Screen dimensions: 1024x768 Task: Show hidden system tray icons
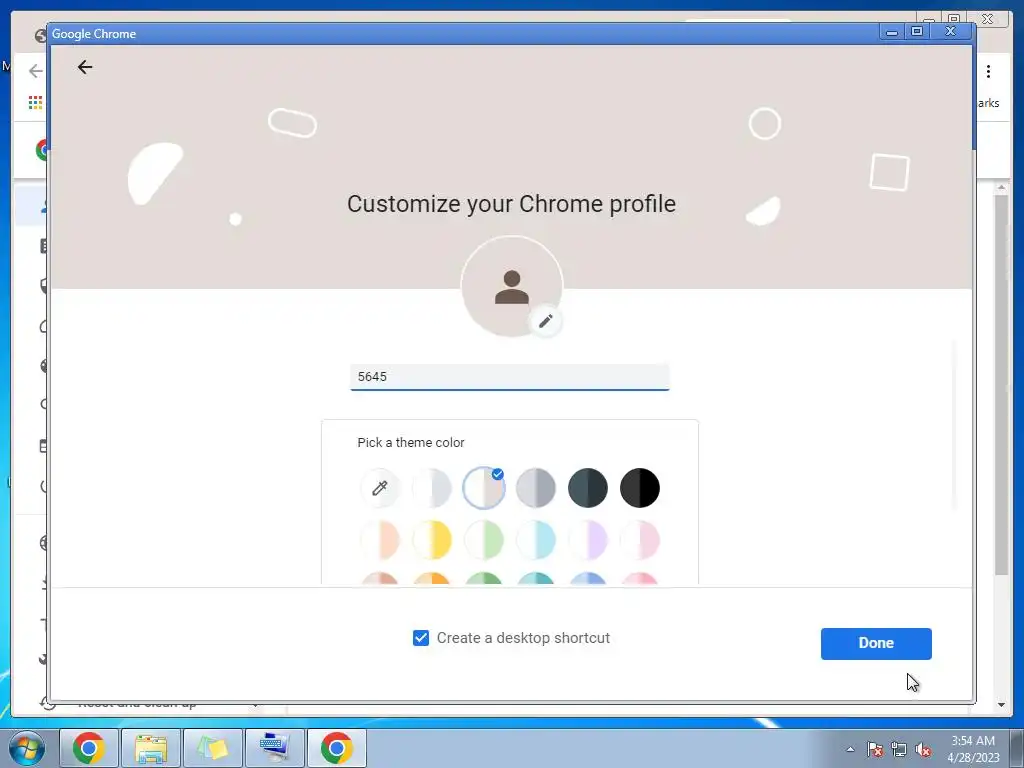click(x=850, y=749)
